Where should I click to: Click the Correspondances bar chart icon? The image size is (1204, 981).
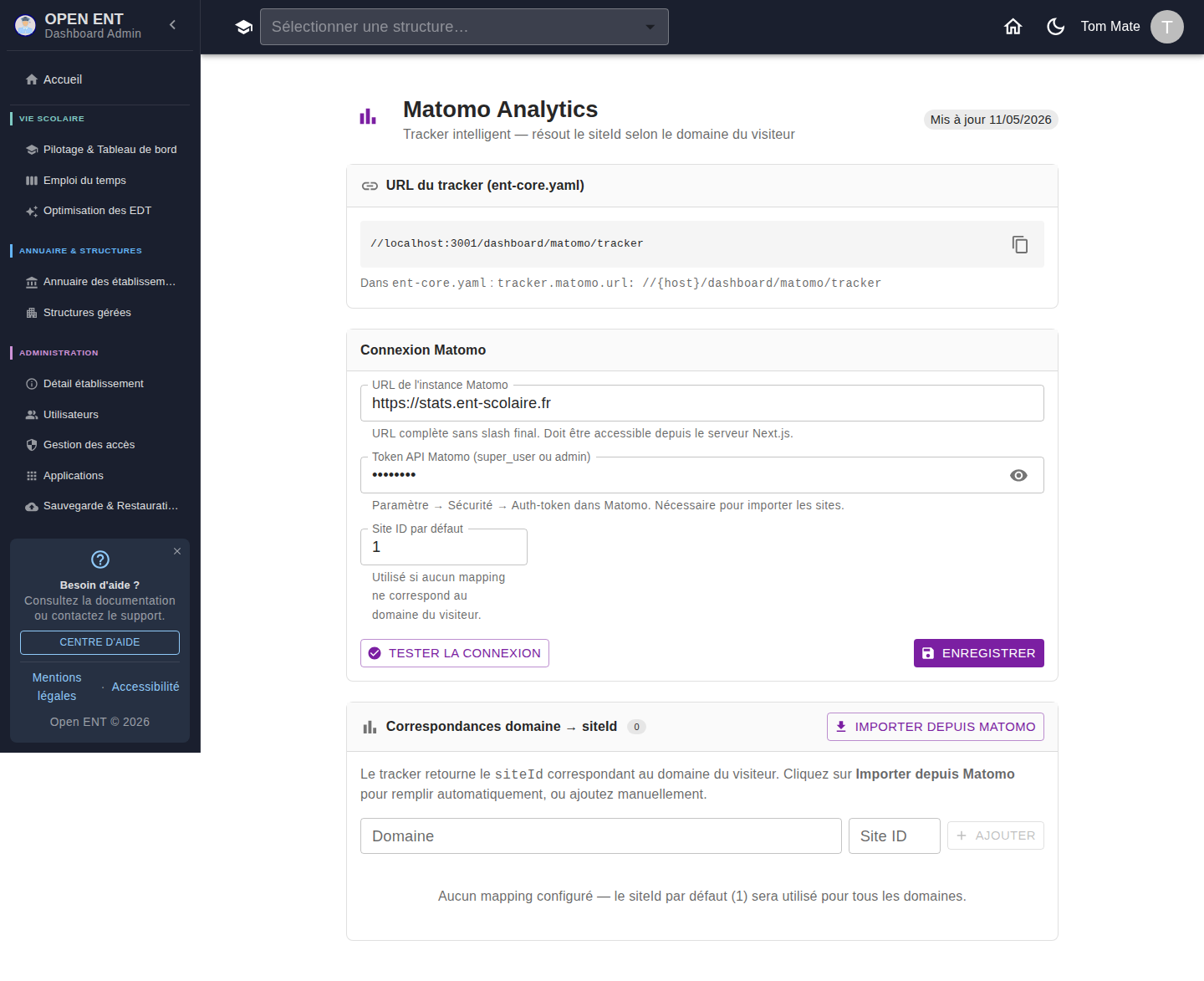pyautogui.click(x=370, y=727)
